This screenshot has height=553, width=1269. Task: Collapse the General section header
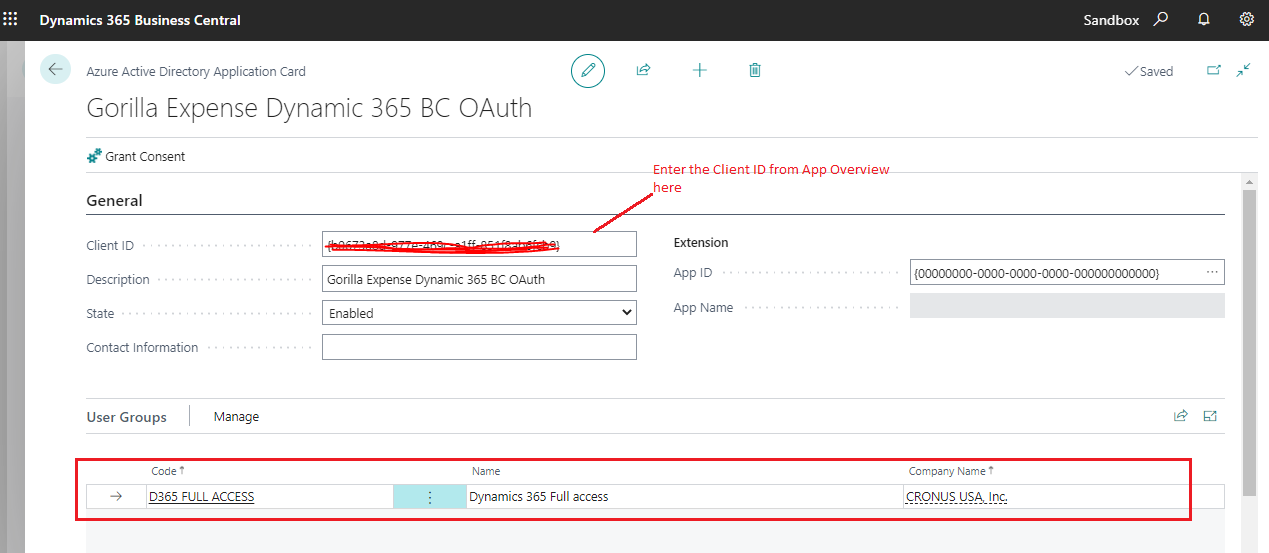point(115,200)
